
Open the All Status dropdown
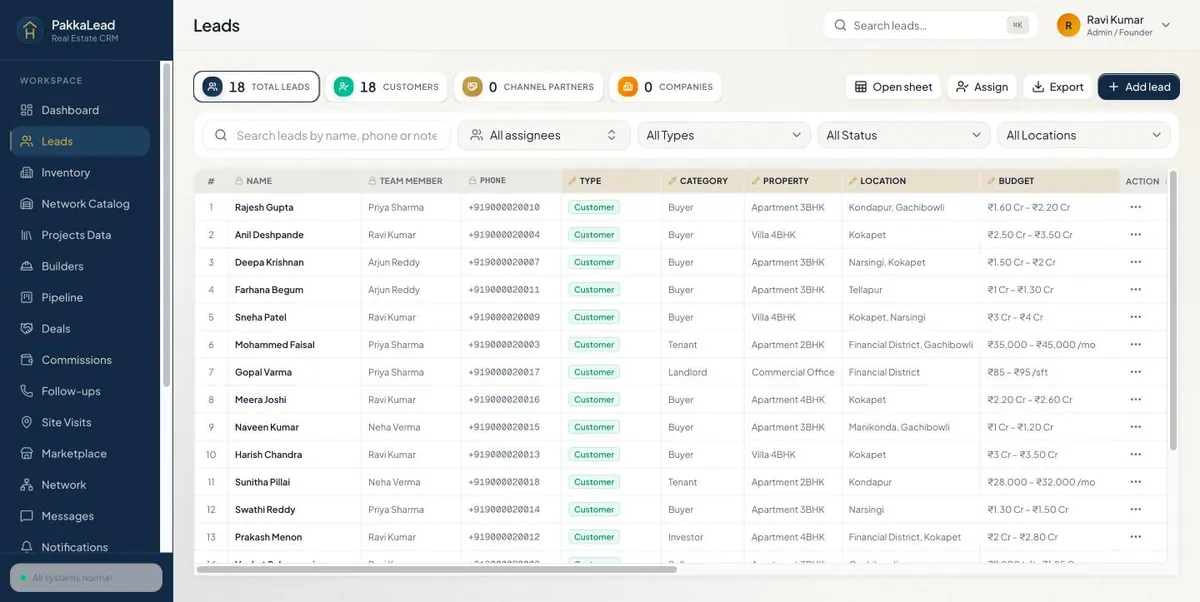[x=904, y=135]
